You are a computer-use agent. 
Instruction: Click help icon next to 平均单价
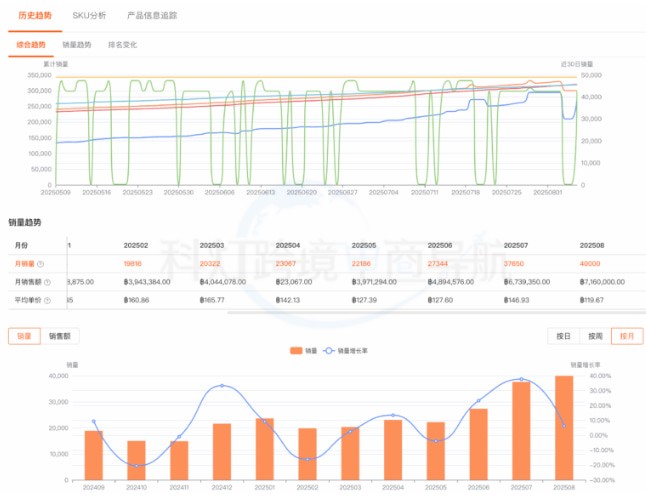pyautogui.click(x=46, y=298)
